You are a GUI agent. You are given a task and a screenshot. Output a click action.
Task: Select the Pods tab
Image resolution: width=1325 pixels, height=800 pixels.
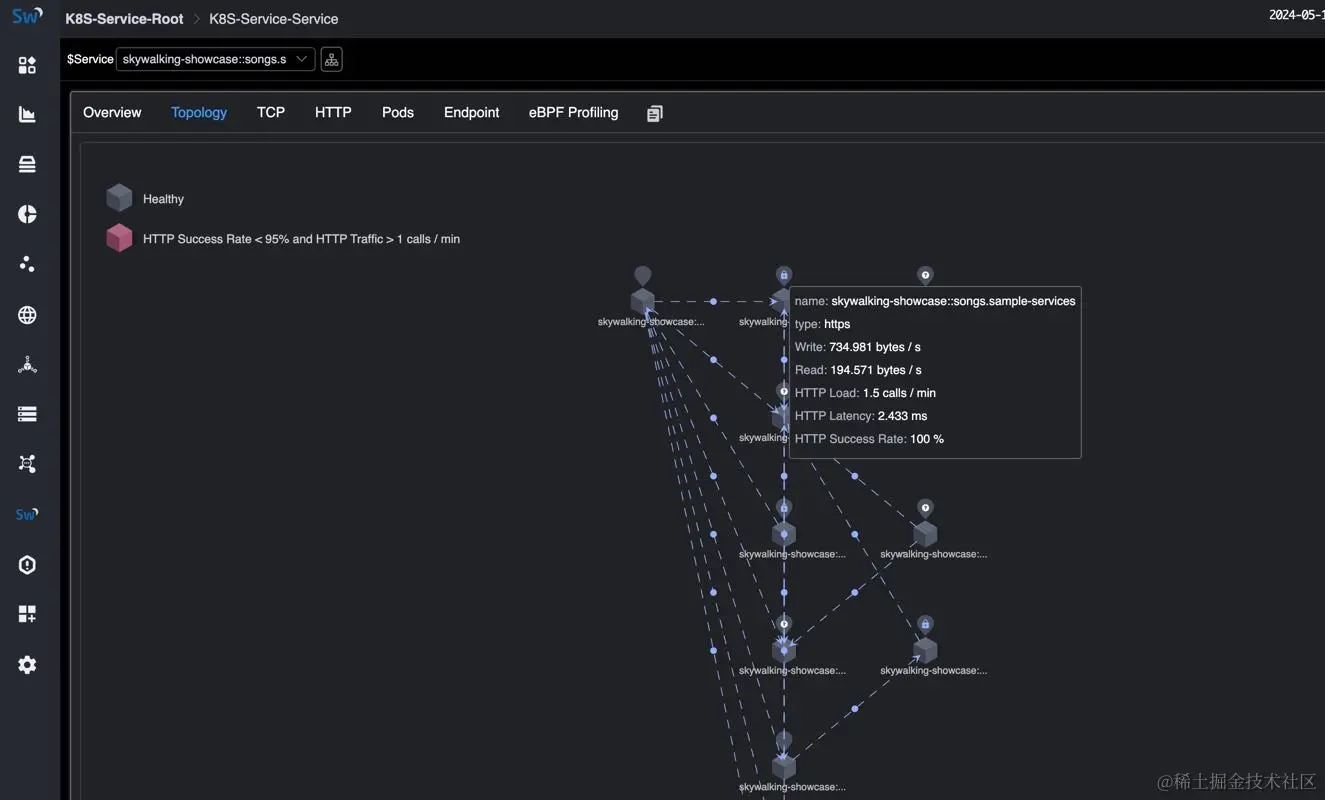point(397,112)
